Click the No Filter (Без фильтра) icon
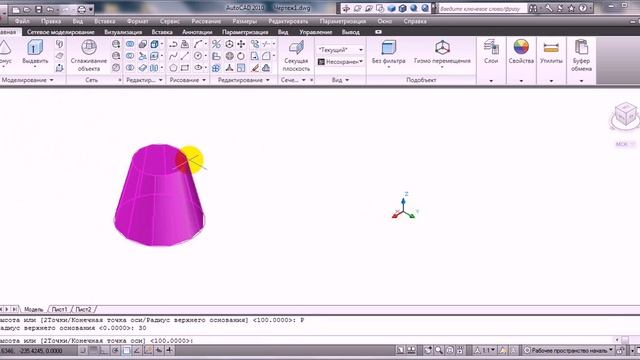The image size is (640, 360). (388, 47)
